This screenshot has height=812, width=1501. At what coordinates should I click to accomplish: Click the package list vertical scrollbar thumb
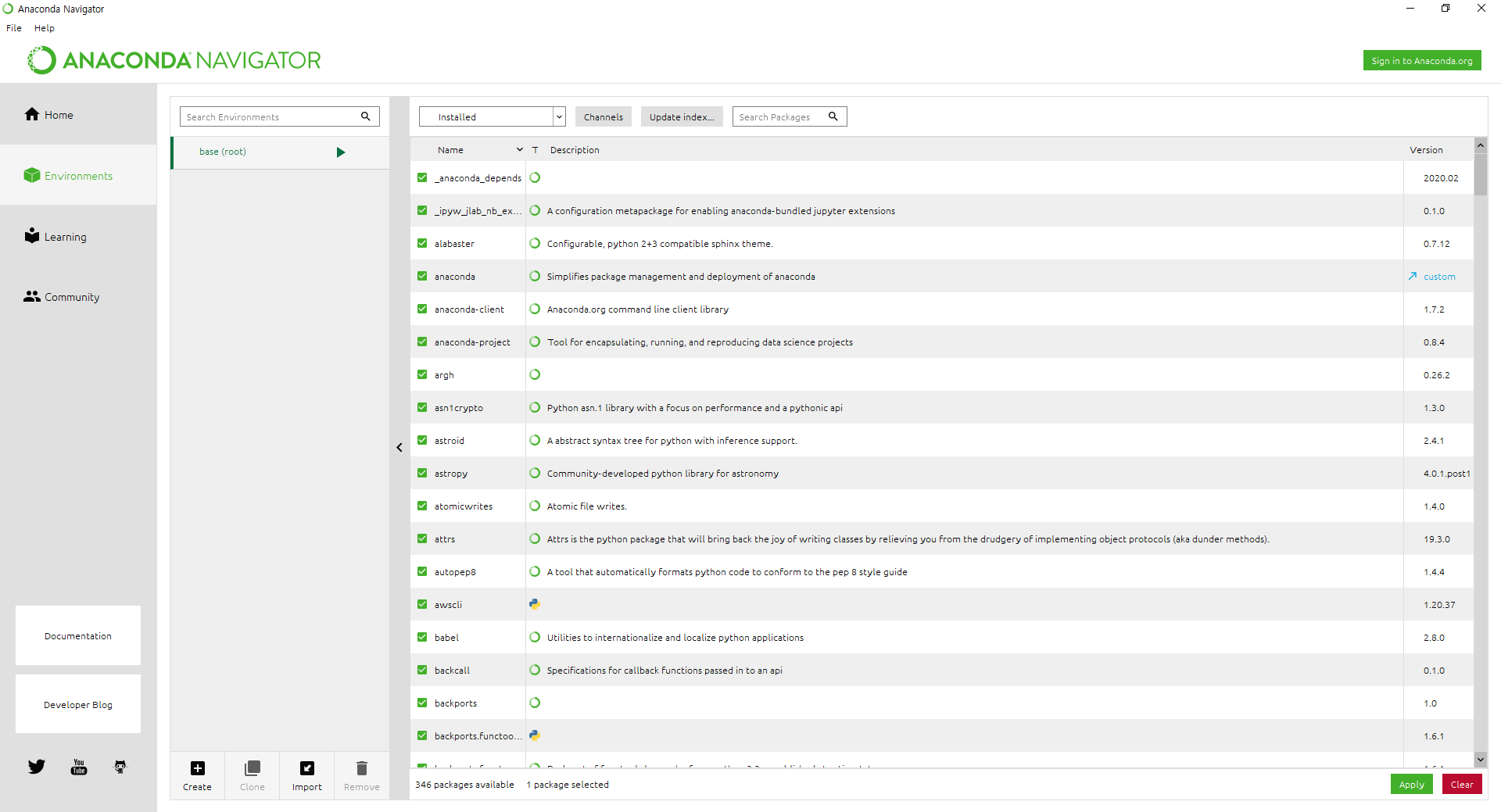(x=1480, y=173)
